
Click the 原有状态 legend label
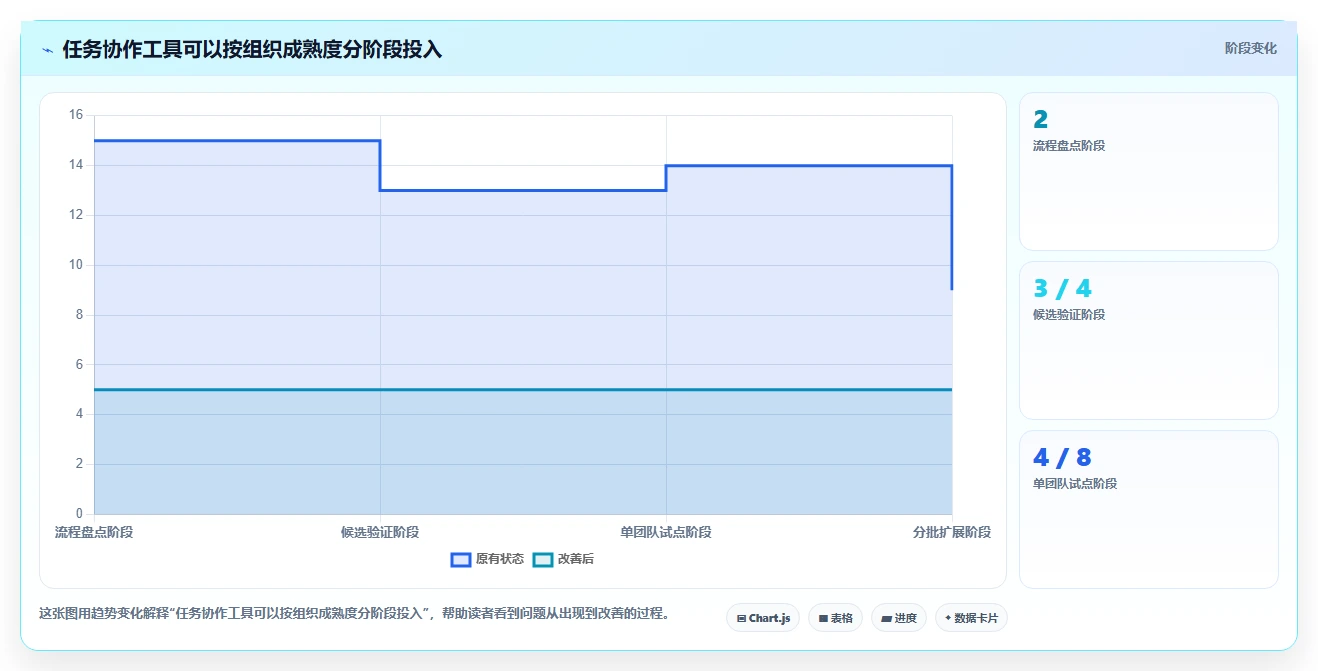pos(500,560)
